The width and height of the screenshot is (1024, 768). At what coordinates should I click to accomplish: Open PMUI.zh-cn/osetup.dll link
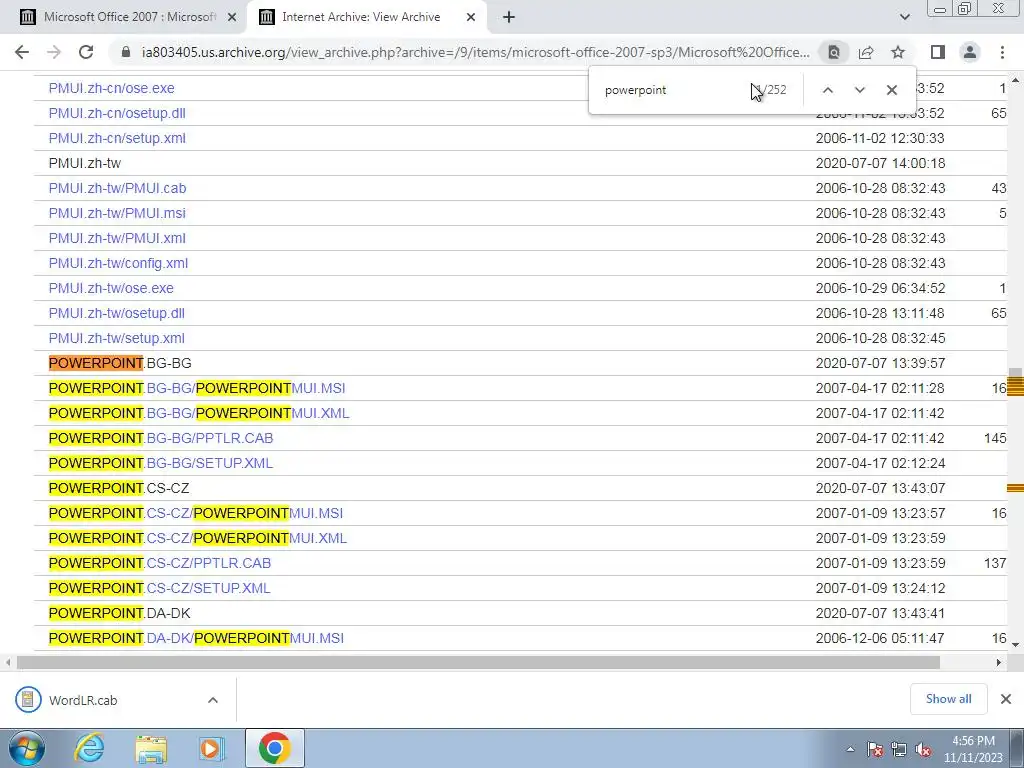click(117, 113)
